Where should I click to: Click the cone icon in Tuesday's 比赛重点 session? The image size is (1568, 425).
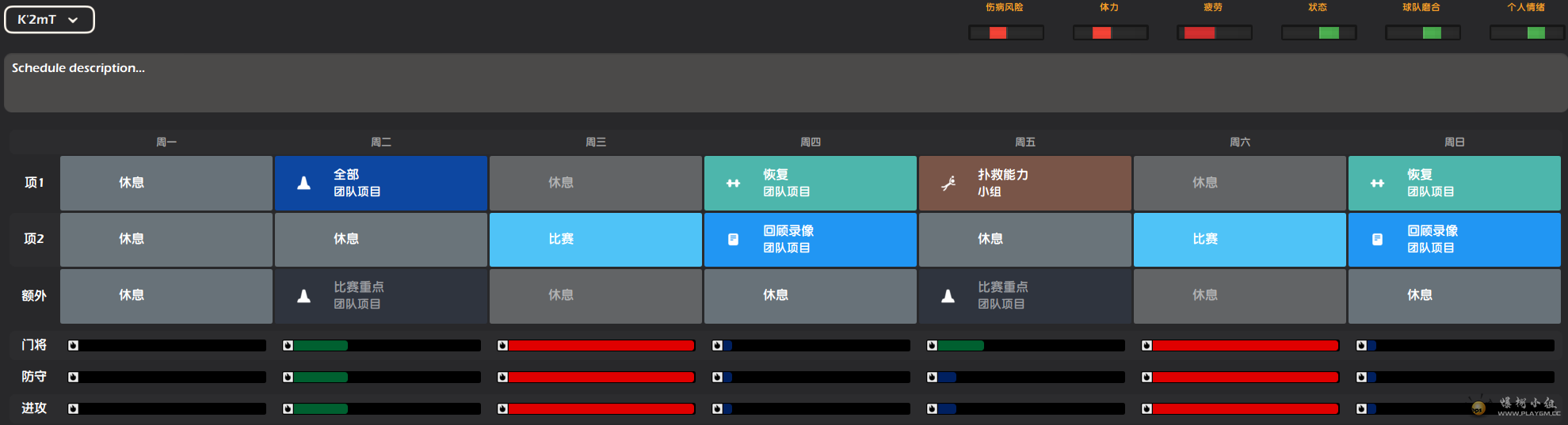(303, 296)
